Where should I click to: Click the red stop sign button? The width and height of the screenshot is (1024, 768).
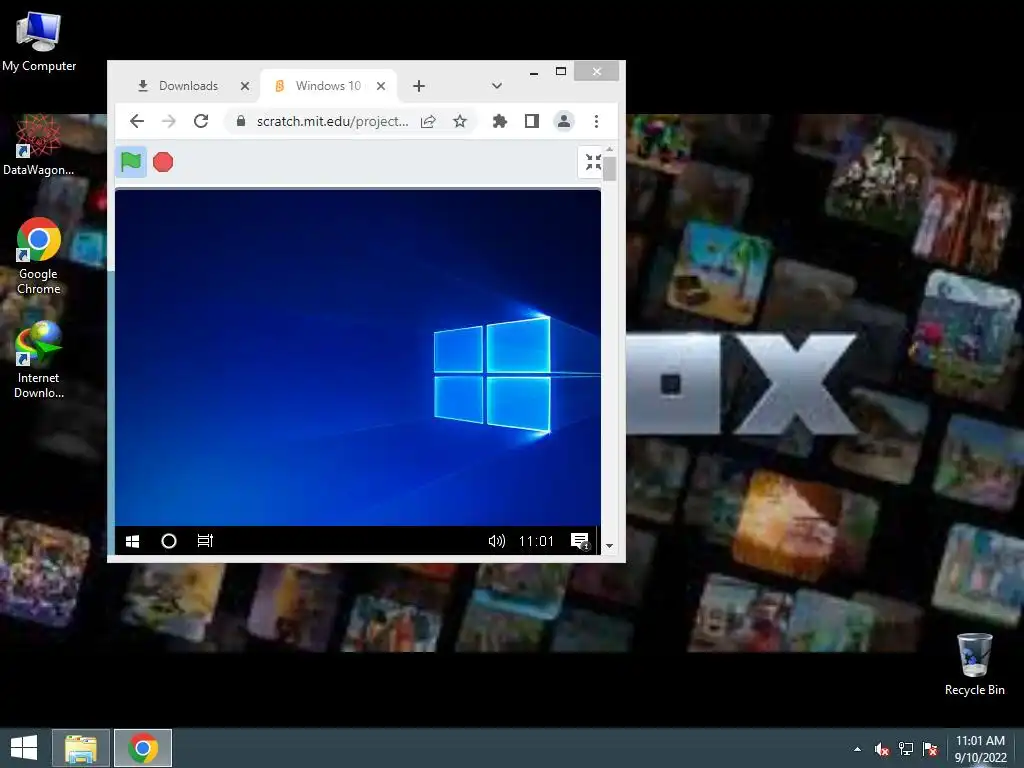click(x=163, y=161)
